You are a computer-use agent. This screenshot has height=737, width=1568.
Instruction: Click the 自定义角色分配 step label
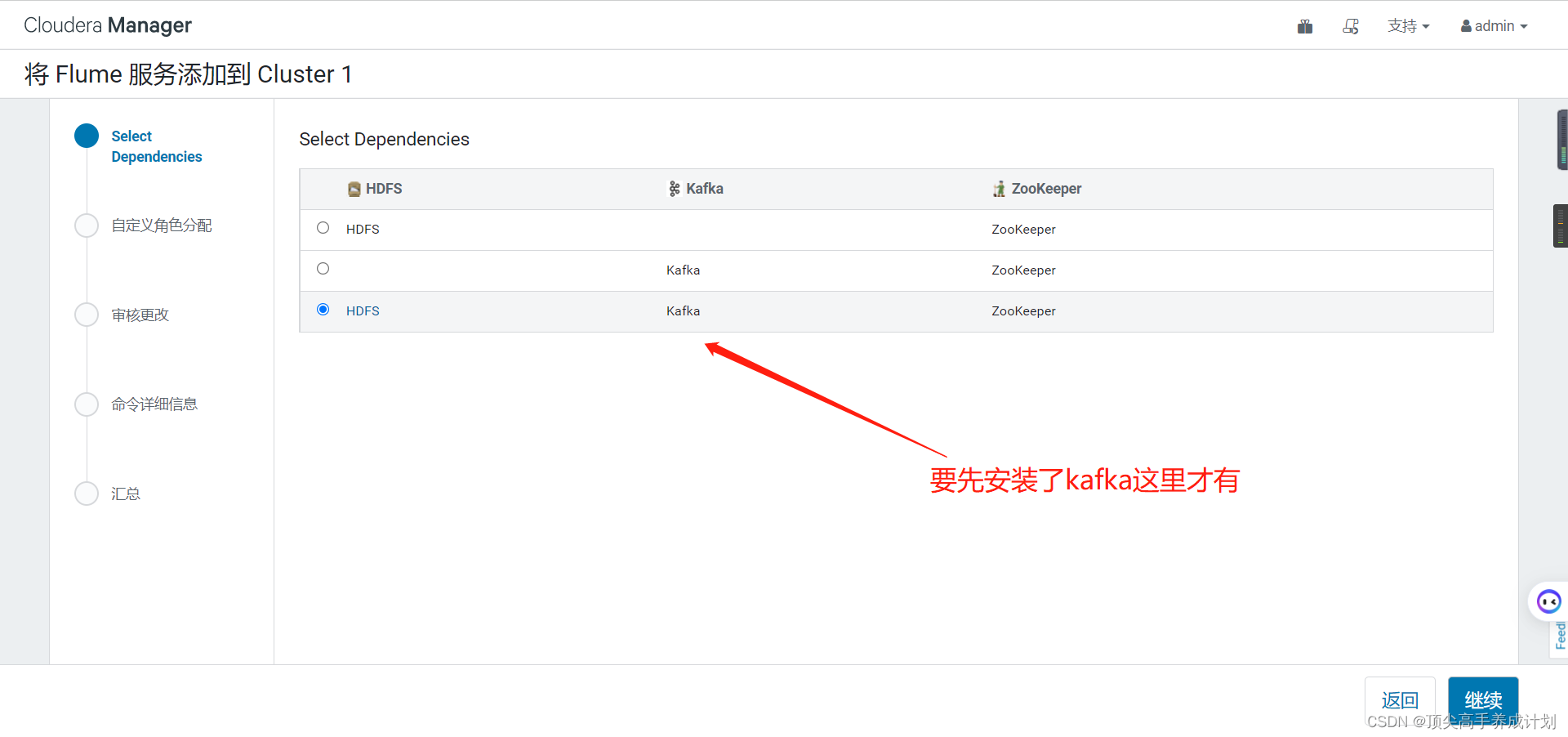[162, 226]
